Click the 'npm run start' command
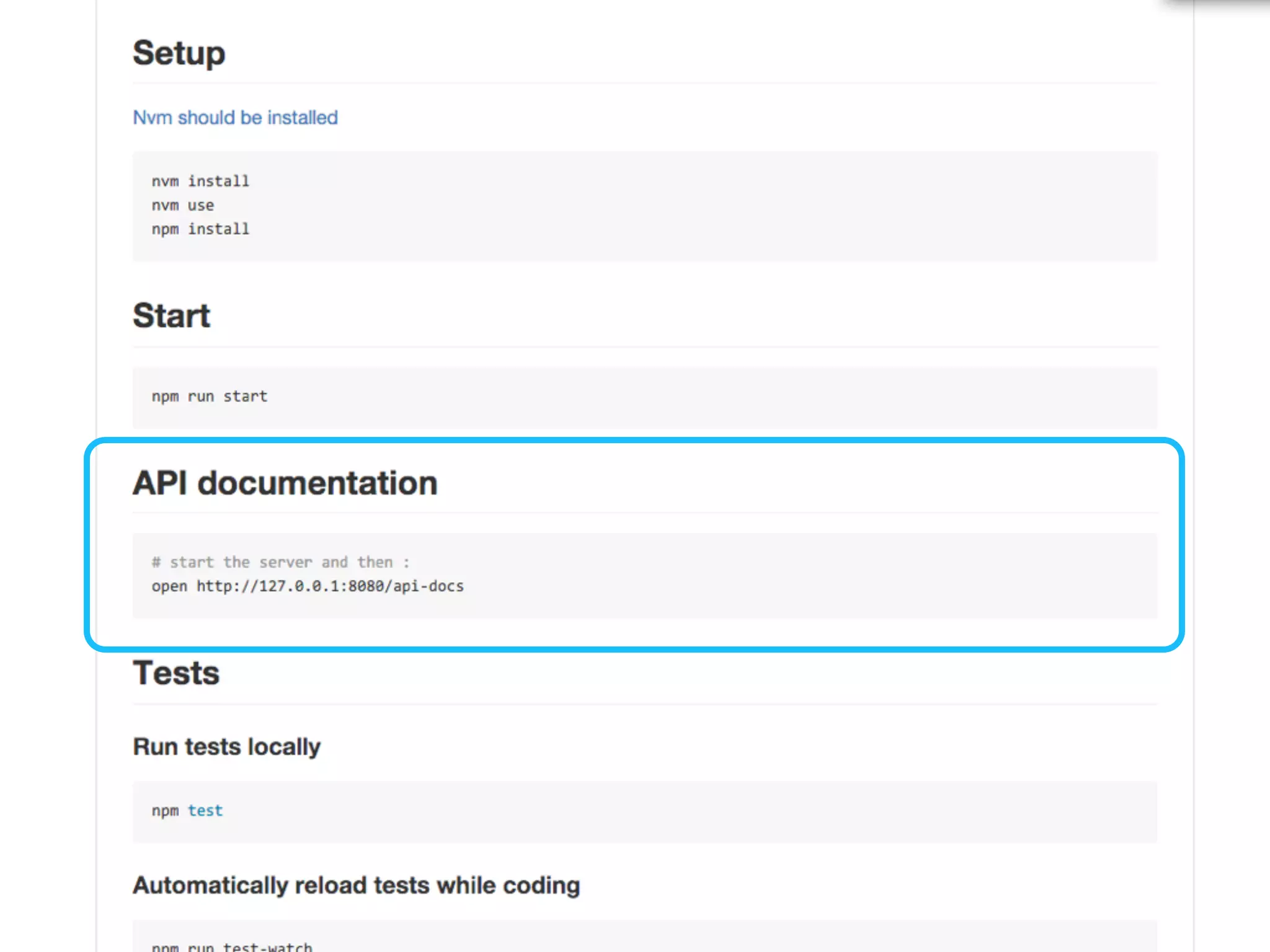This screenshot has height=952, width=1270. pos(210,397)
